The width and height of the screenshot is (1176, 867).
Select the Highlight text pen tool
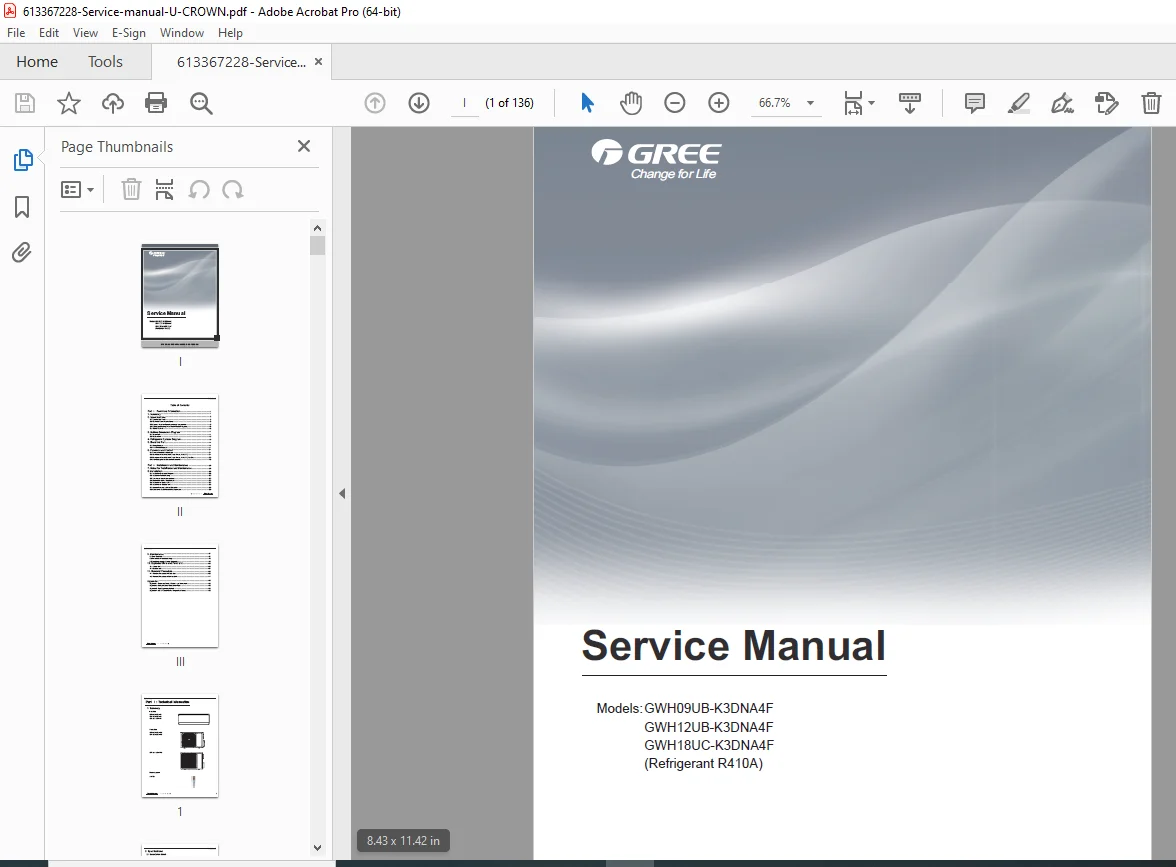1018,103
